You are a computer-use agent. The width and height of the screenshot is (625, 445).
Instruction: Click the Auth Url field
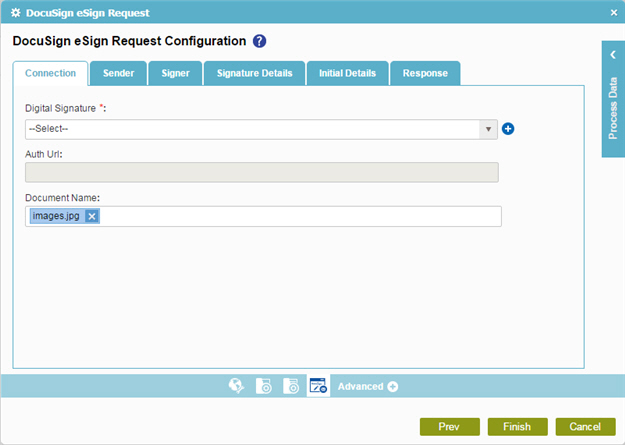[x=261, y=172]
